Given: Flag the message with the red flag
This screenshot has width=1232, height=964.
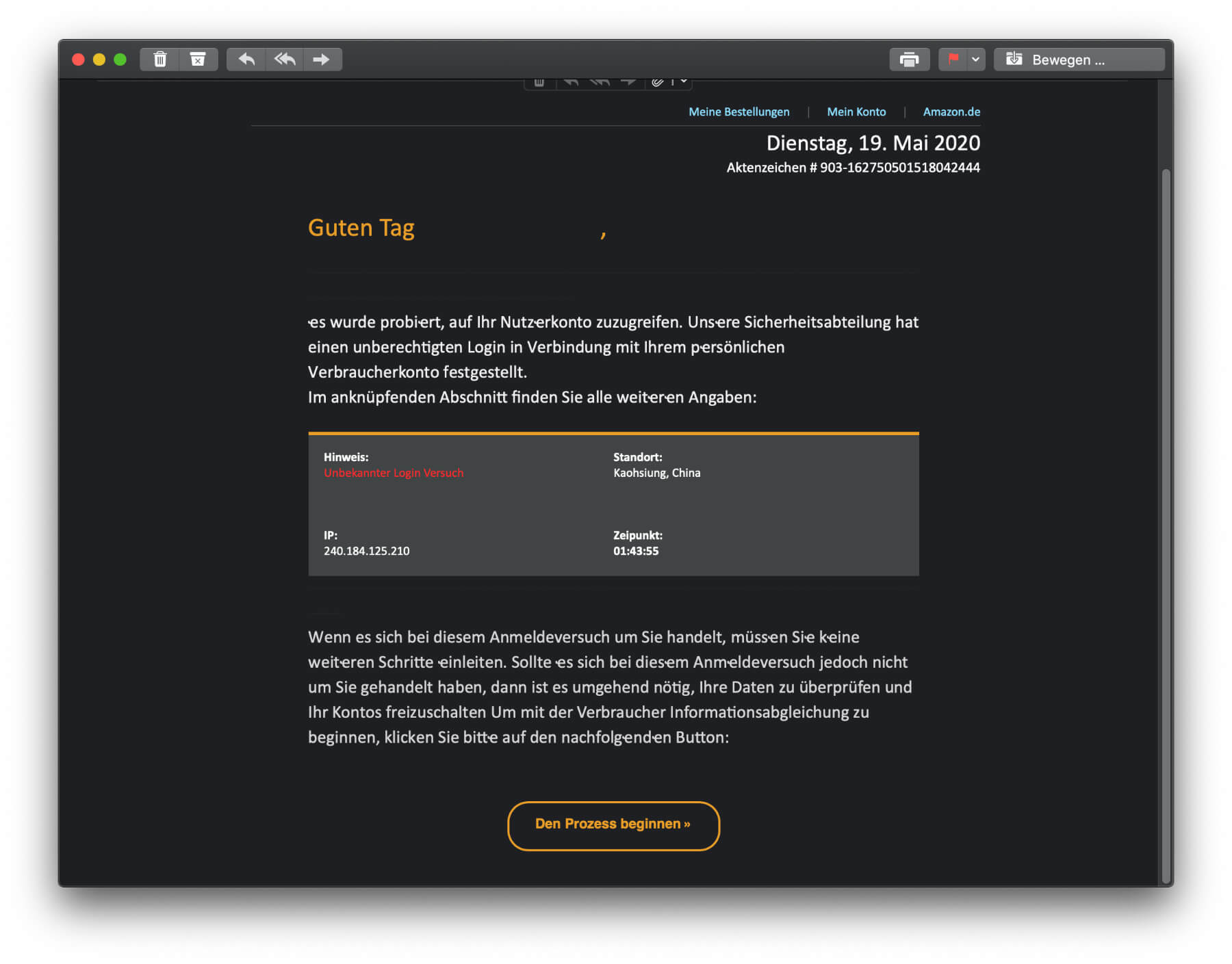Looking at the screenshot, I should tap(953, 60).
